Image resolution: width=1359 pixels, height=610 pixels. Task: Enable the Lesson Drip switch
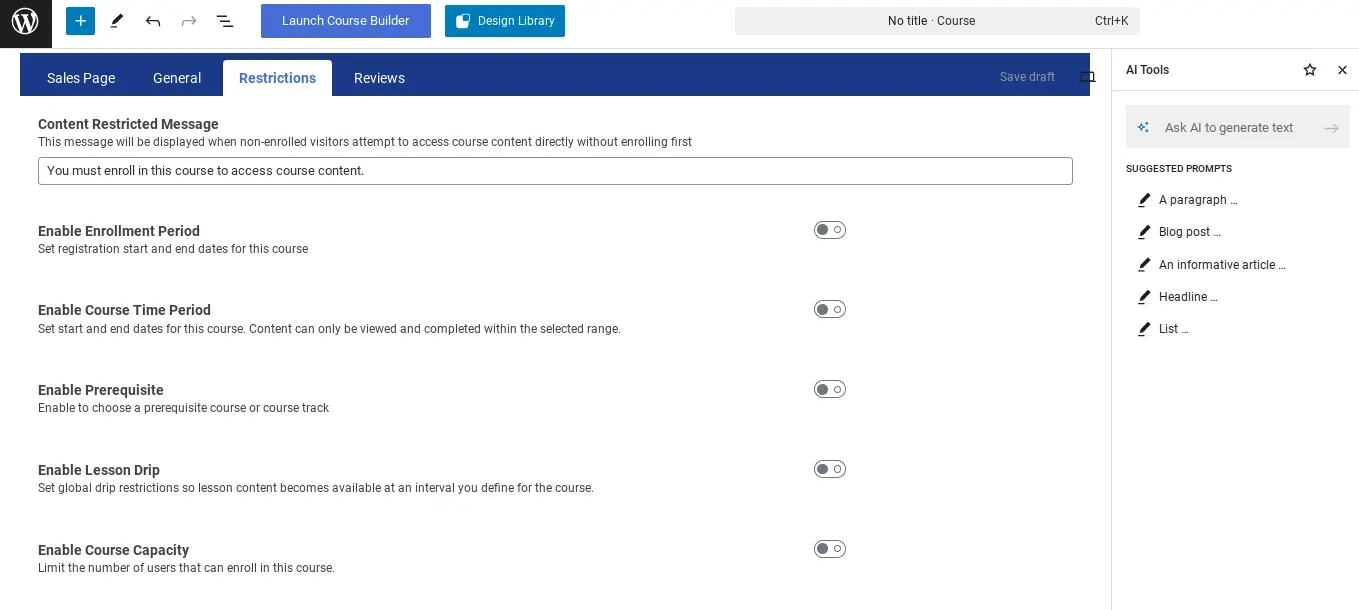click(x=830, y=469)
